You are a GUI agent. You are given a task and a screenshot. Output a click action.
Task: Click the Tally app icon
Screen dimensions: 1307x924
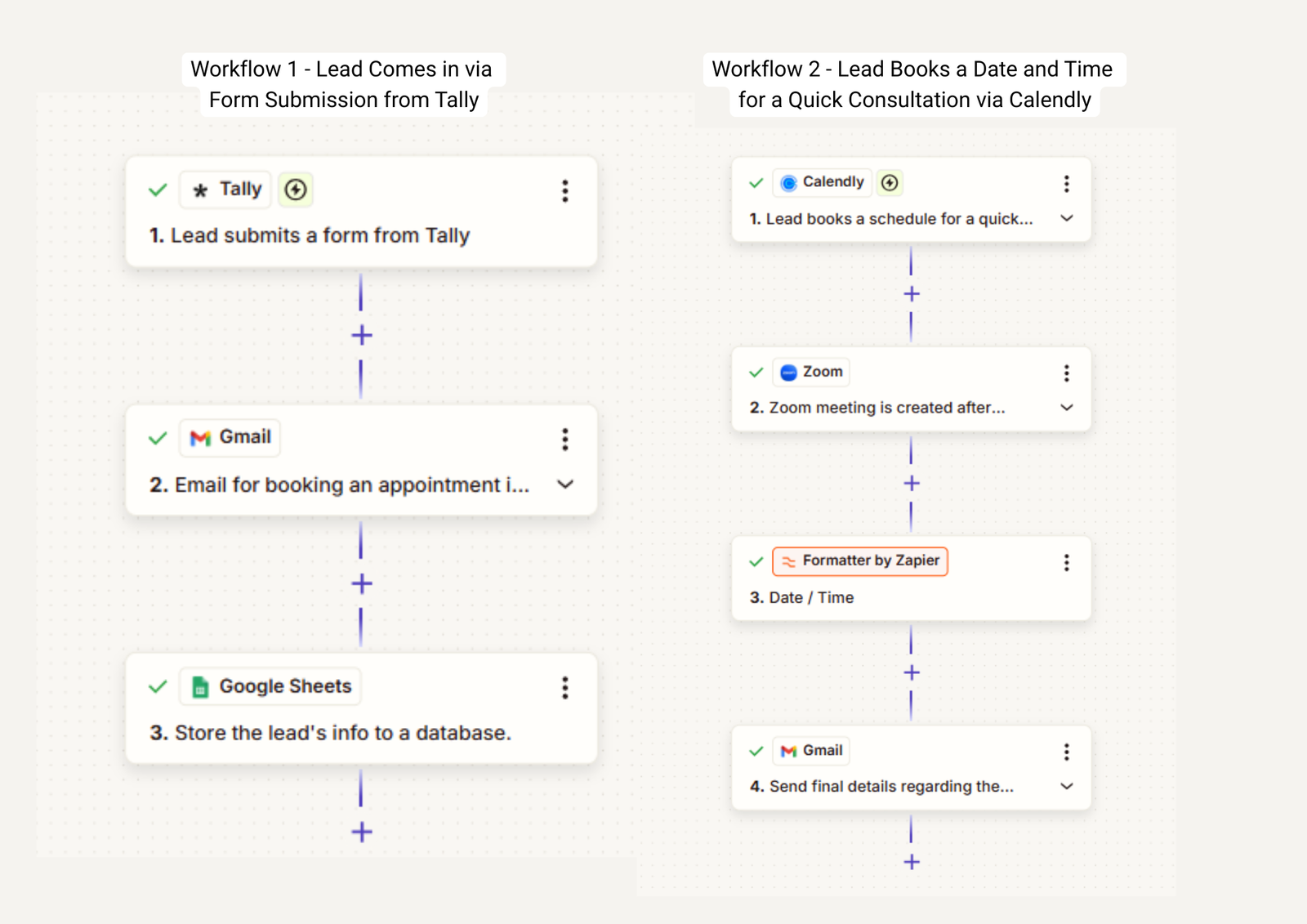click(x=200, y=190)
